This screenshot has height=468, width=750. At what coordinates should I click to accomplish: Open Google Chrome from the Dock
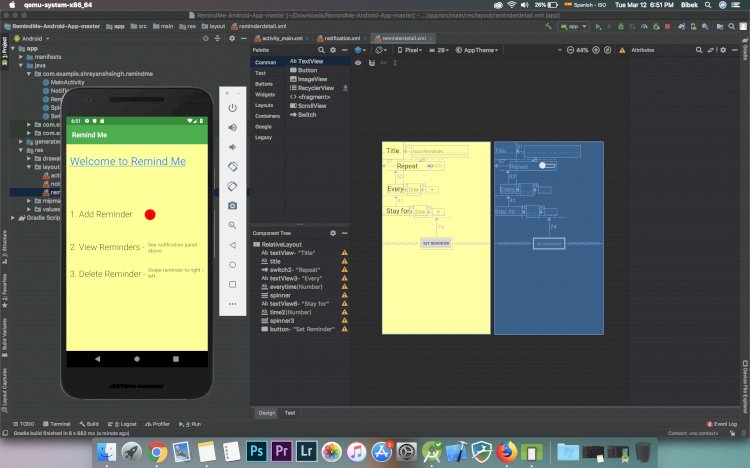156,452
